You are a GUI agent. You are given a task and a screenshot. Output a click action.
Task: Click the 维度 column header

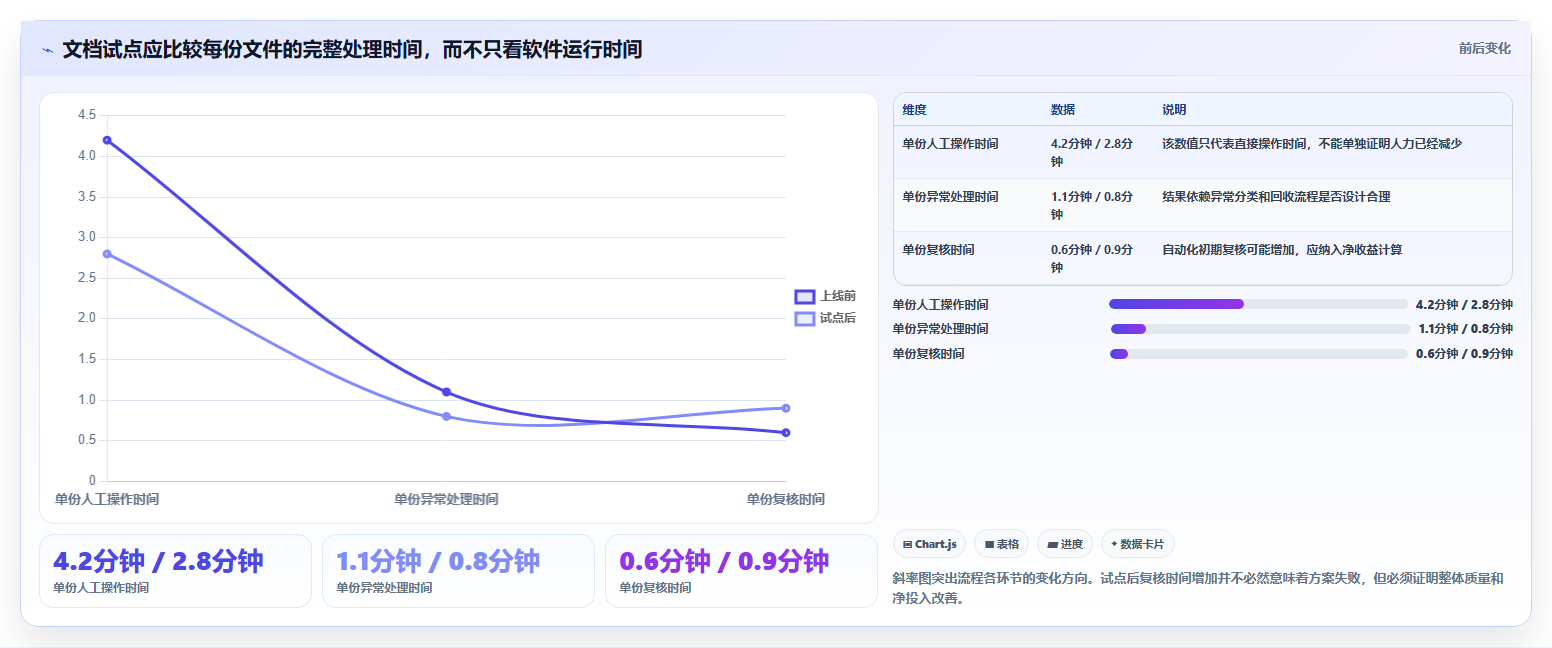(x=914, y=110)
